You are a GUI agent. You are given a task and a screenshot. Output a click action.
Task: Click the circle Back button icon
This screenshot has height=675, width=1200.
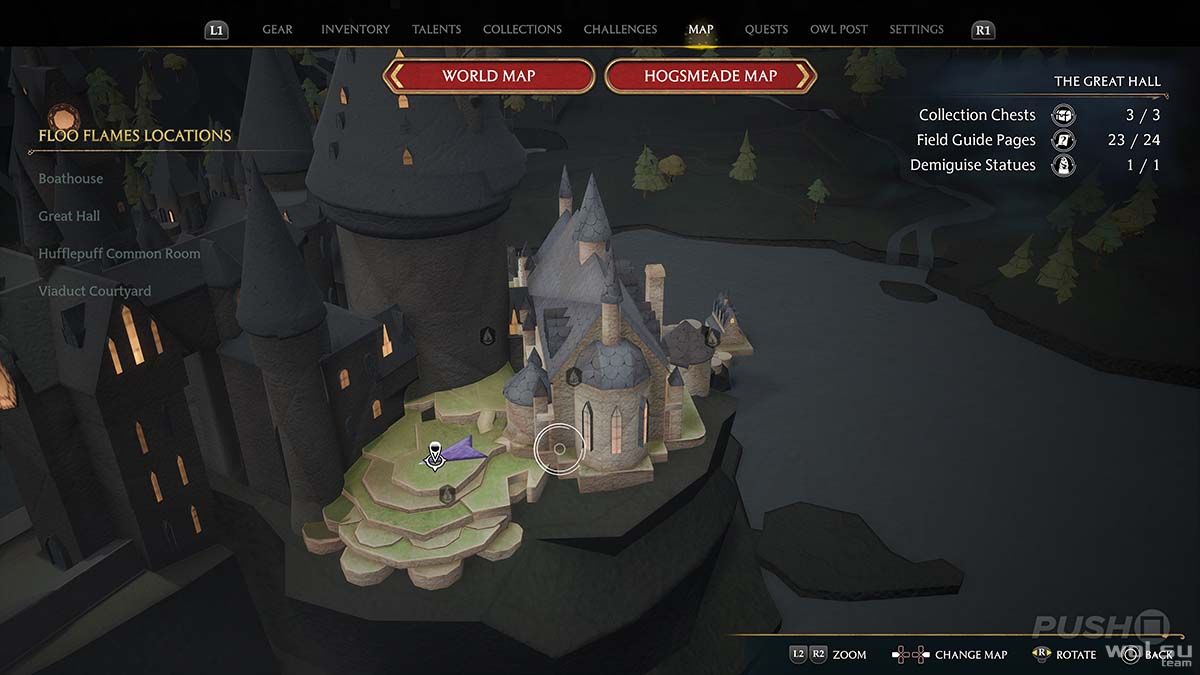click(1130, 655)
